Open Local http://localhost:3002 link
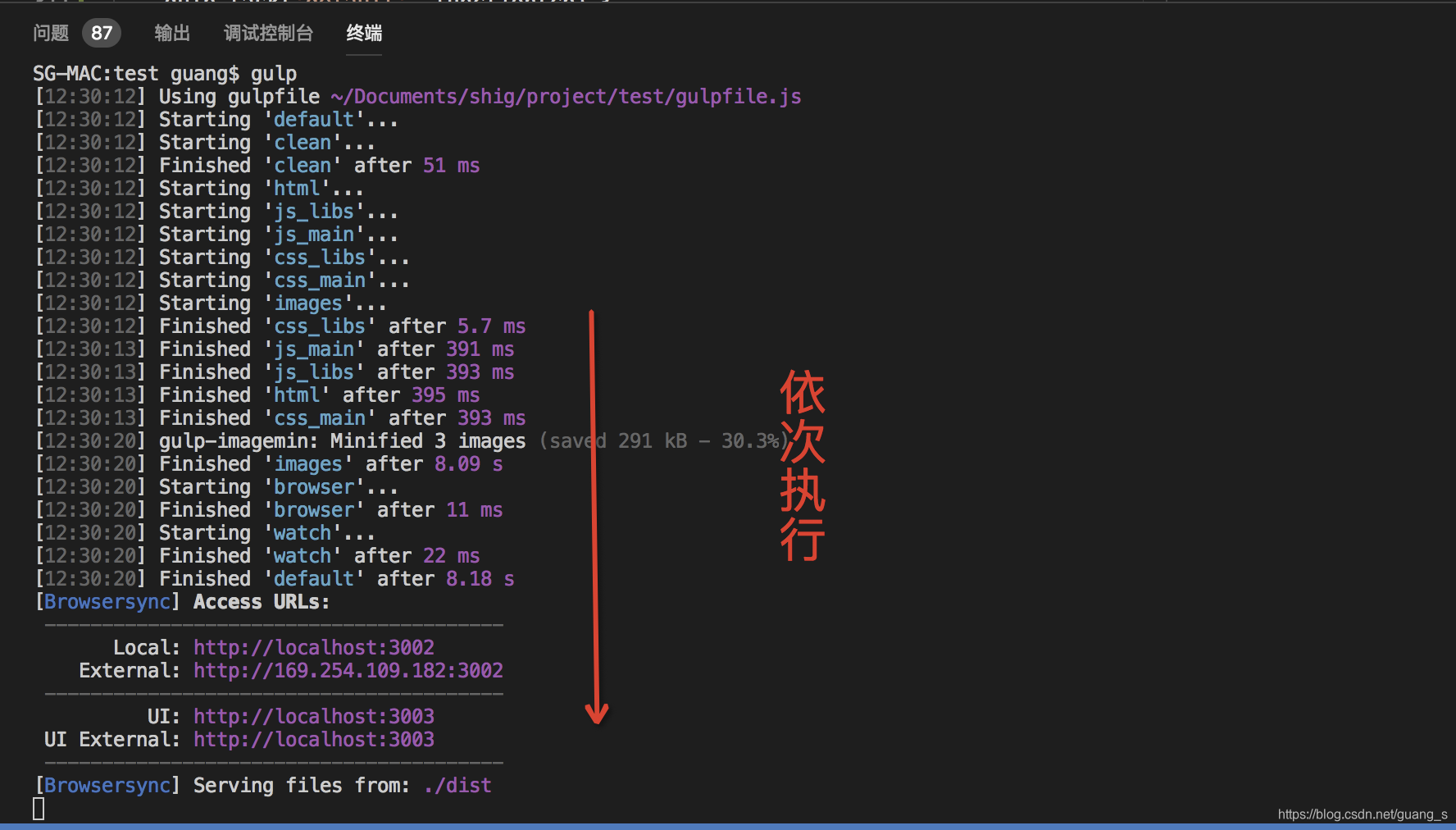 [314, 648]
